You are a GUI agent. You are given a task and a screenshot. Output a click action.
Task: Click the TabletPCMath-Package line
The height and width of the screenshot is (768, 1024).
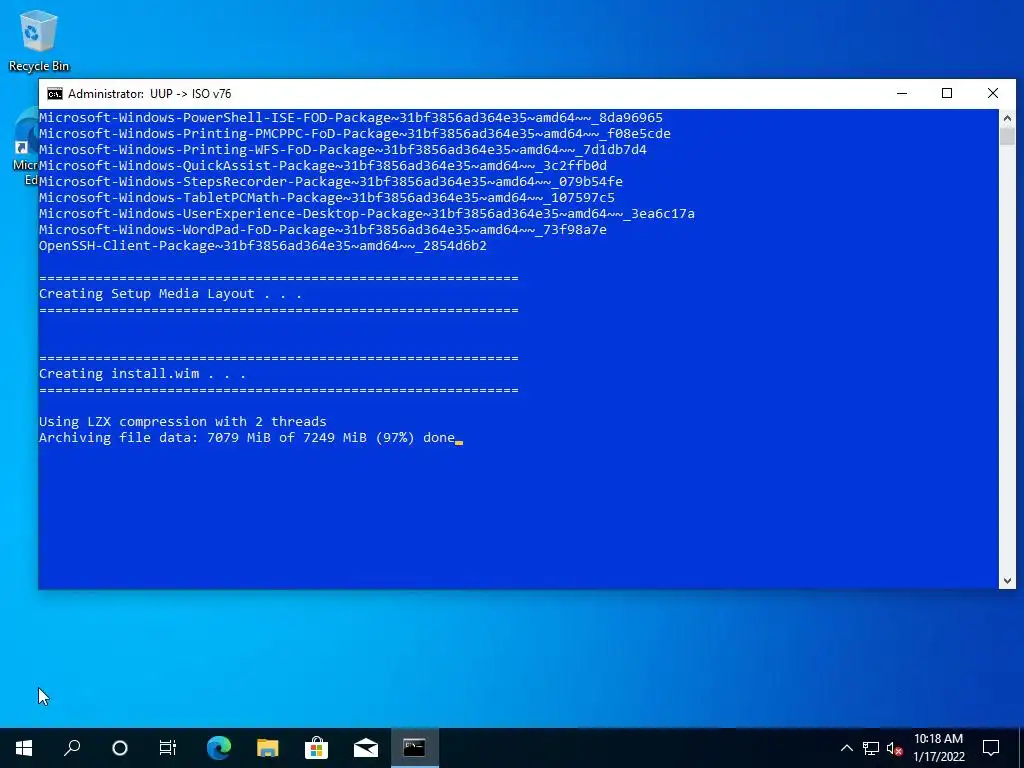click(x=327, y=197)
